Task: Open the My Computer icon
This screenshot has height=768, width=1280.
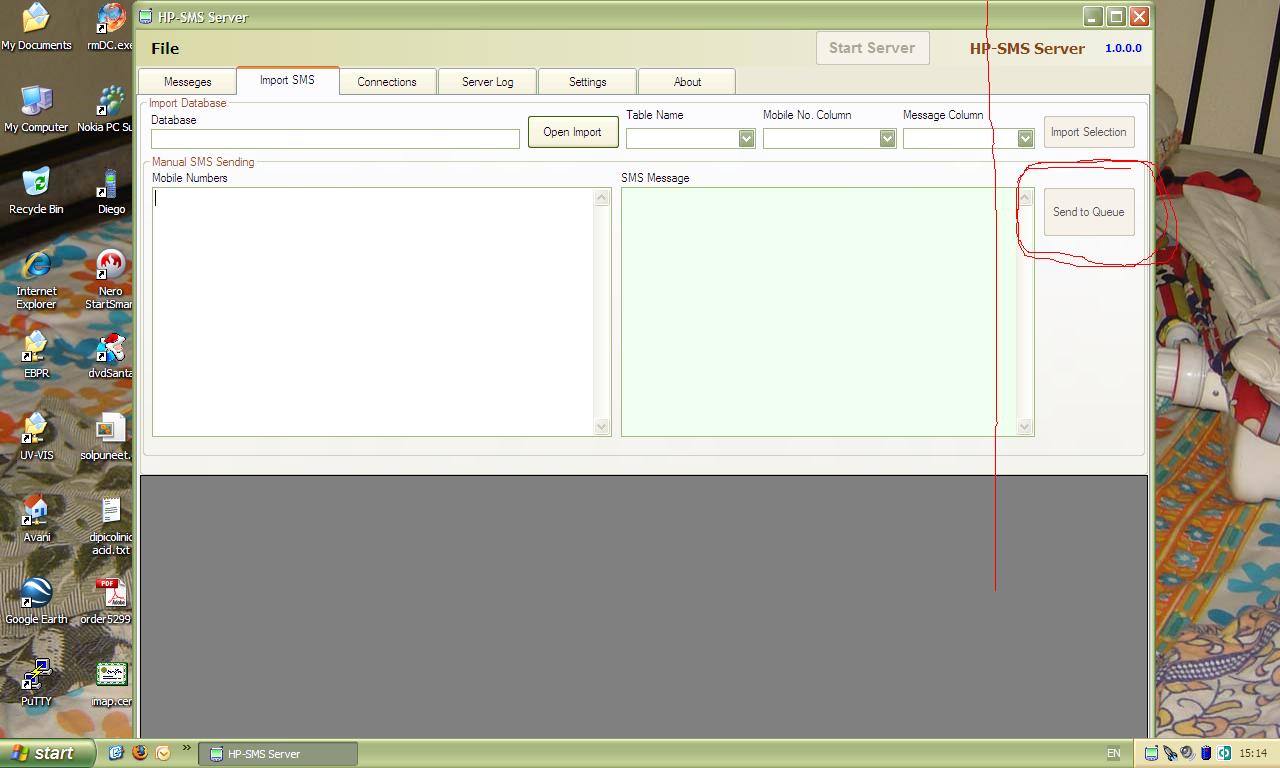Action: [x=36, y=102]
